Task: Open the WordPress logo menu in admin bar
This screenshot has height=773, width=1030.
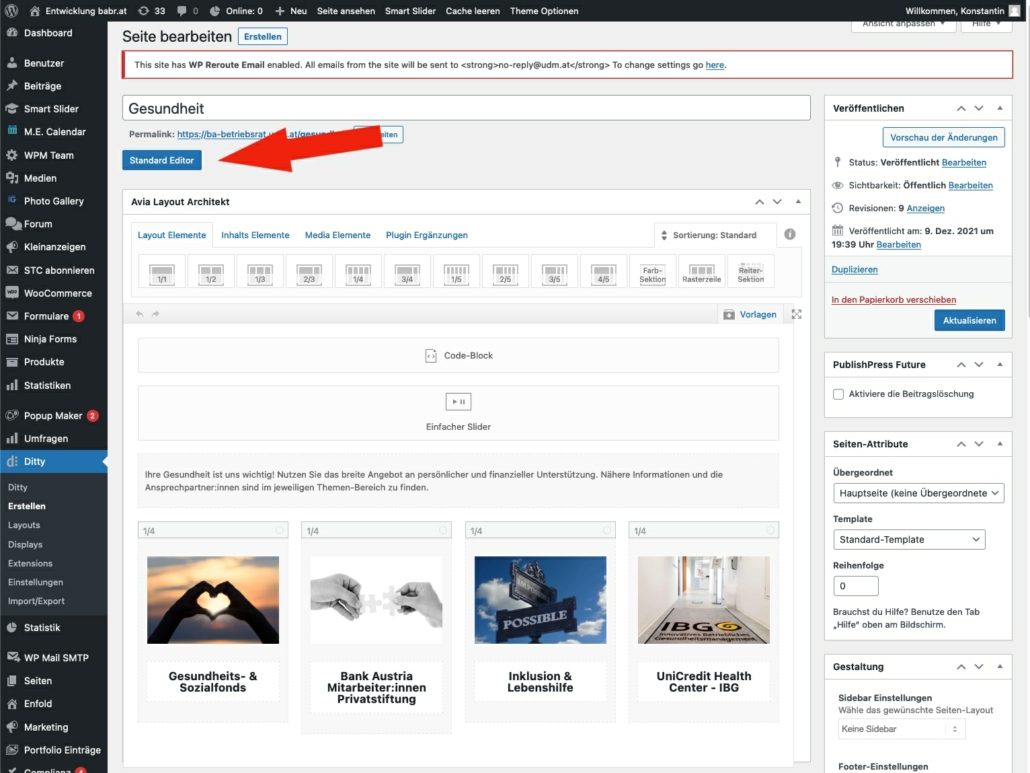Action: coord(12,11)
